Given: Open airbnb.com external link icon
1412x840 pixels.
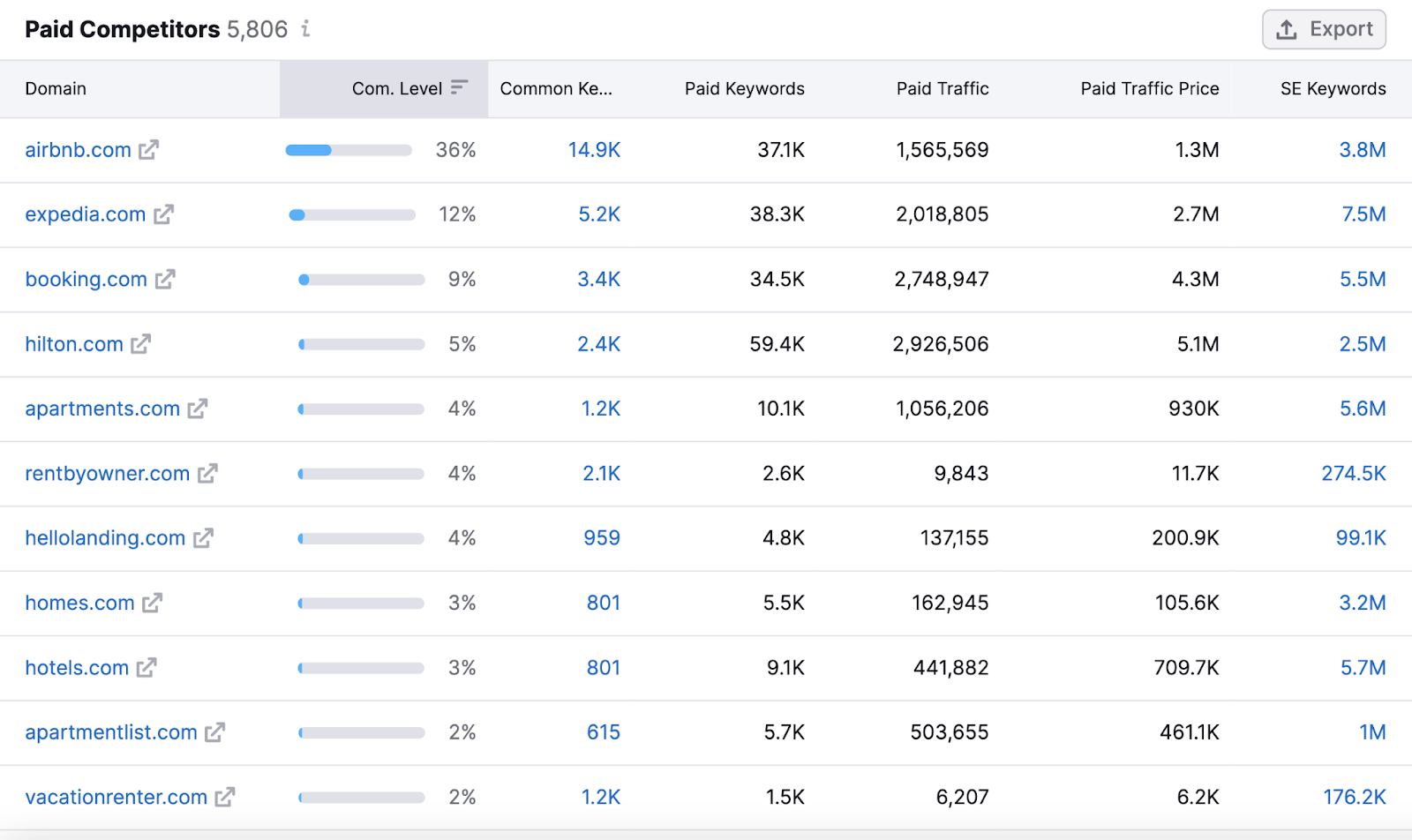Looking at the screenshot, I should (148, 150).
